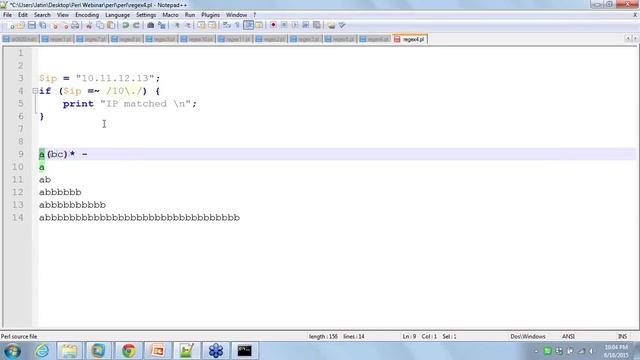Open the Search menu
The image size is (640, 360).
click(x=42, y=15)
